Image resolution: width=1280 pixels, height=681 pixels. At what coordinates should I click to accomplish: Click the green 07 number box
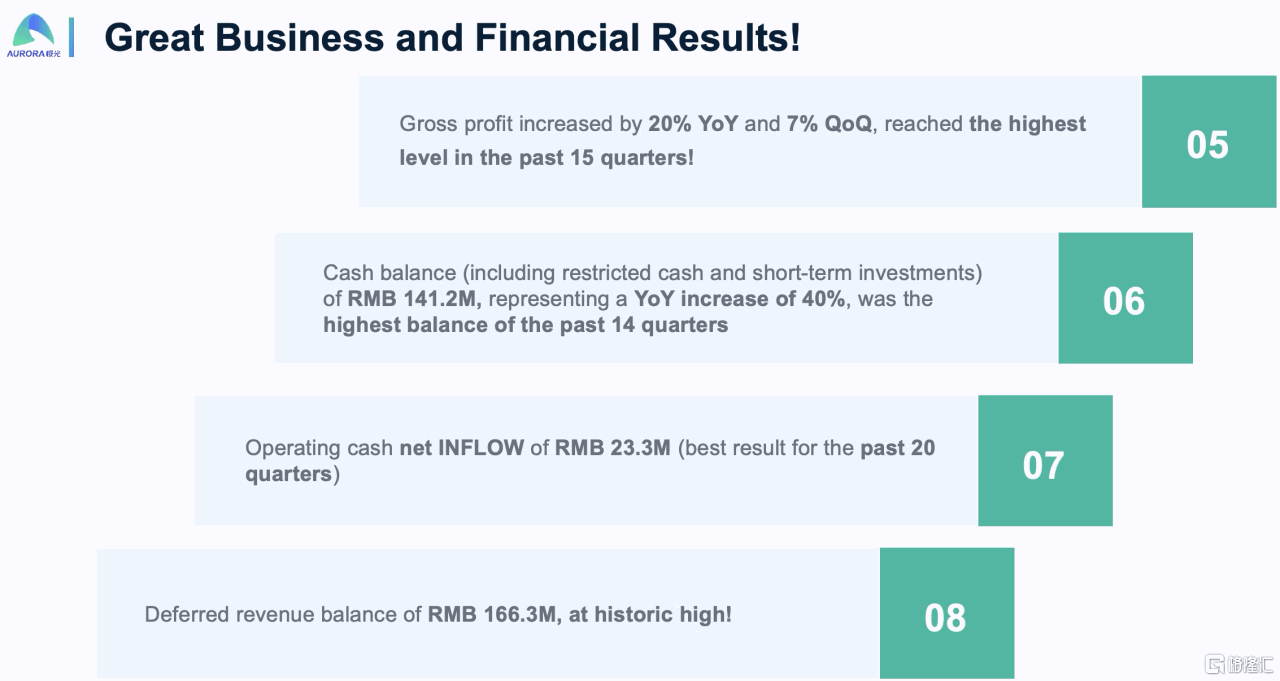[x=1044, y=464]
